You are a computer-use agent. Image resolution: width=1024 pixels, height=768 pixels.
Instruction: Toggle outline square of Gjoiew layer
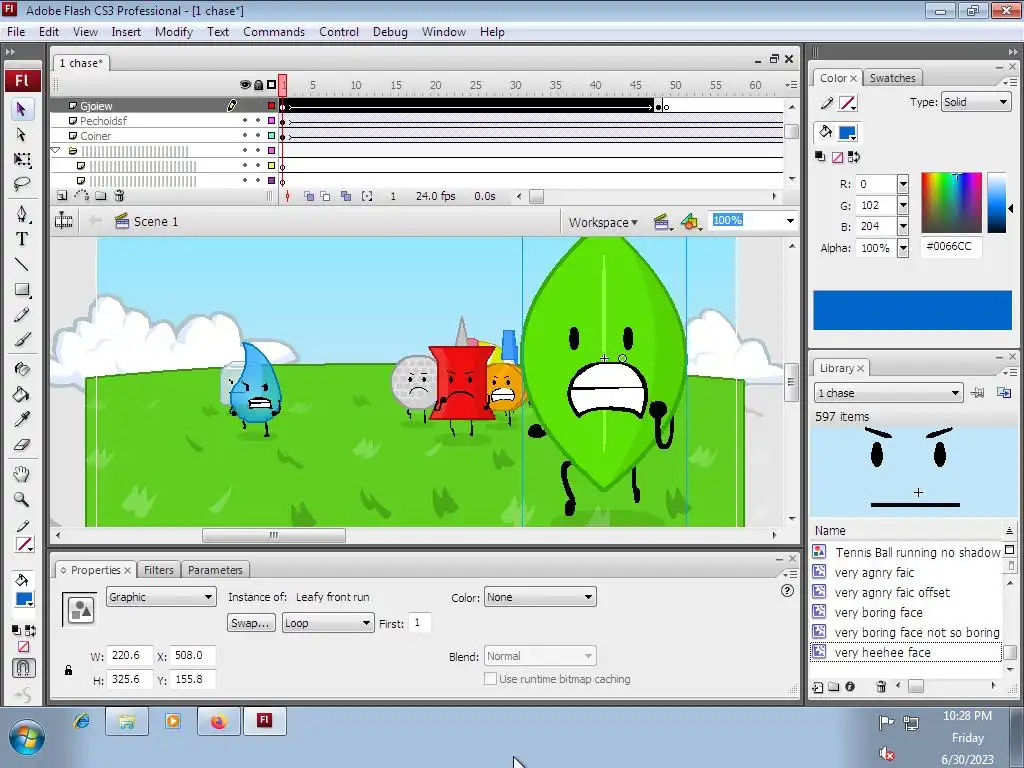(271, 106)
